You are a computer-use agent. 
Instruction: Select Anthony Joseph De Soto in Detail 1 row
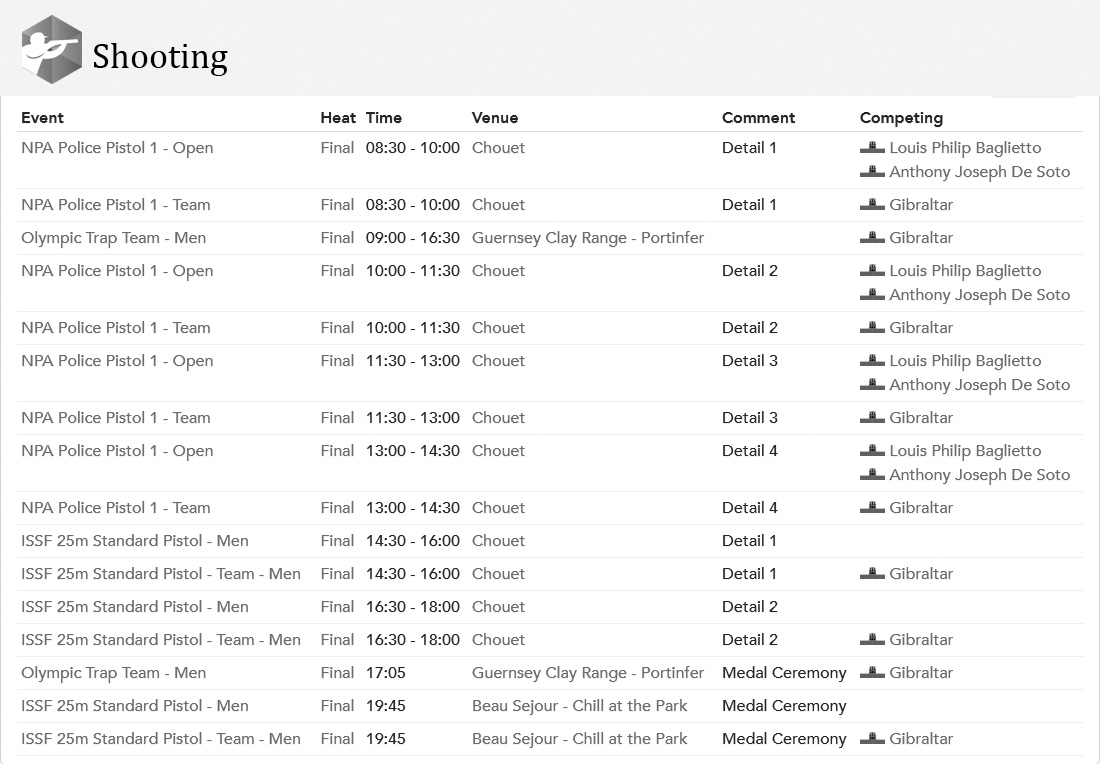(x=980, y=172)
